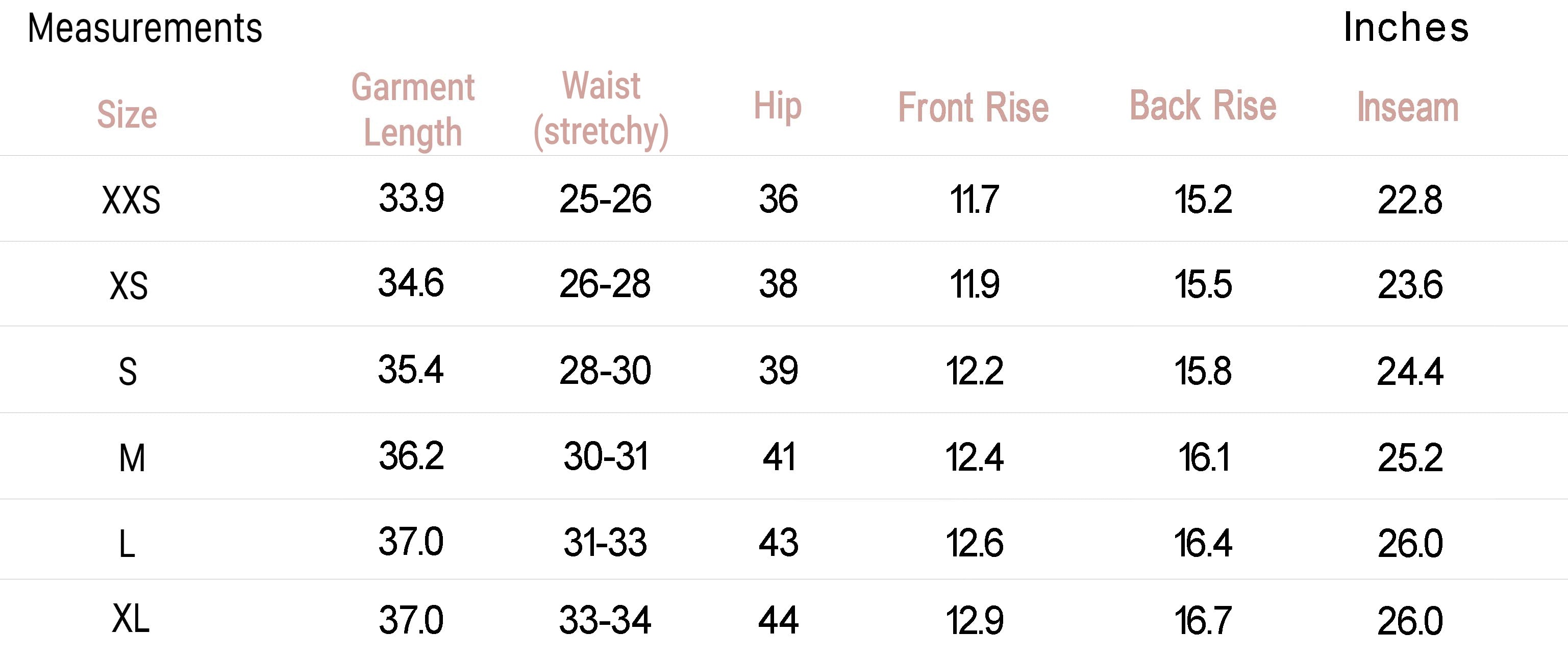Click the Measurements heading
Screen dimensions: 1568x657
click(145, 29)
